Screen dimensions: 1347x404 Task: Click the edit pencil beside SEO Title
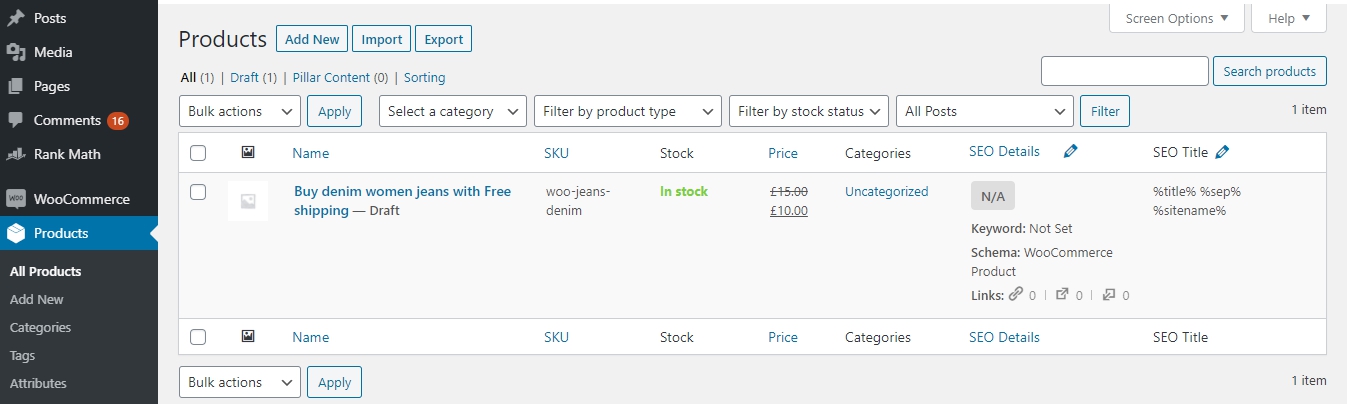point(1222,153)
